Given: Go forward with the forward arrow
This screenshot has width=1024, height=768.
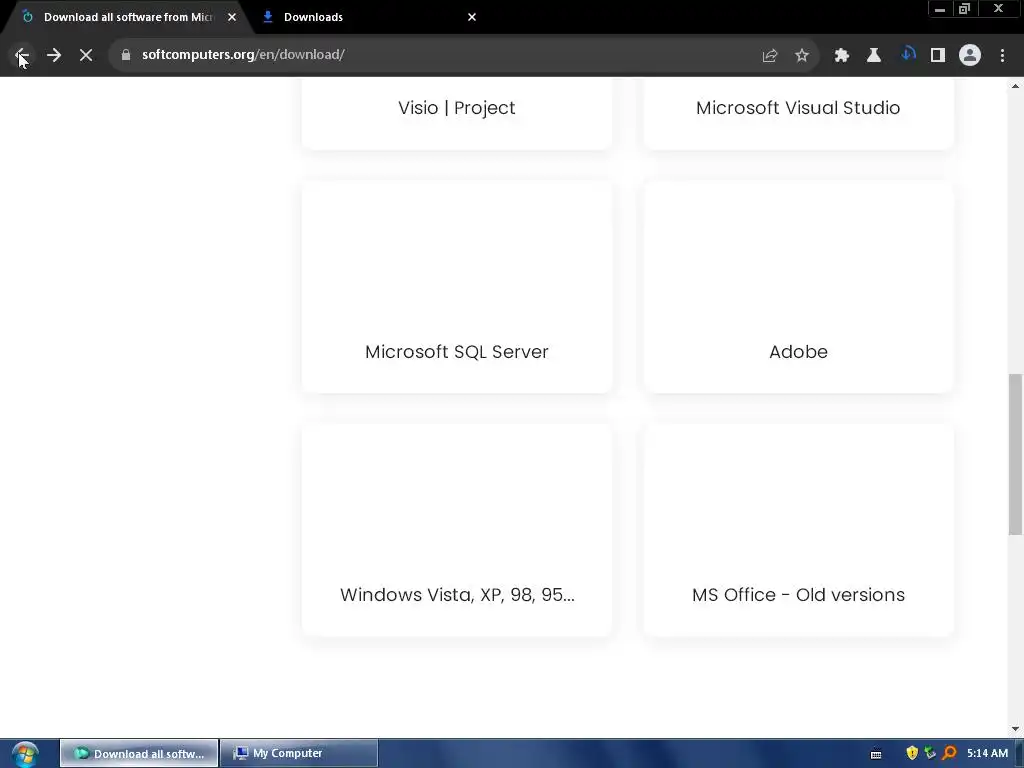Looking at the screenshot, I should tap(54, 55).
